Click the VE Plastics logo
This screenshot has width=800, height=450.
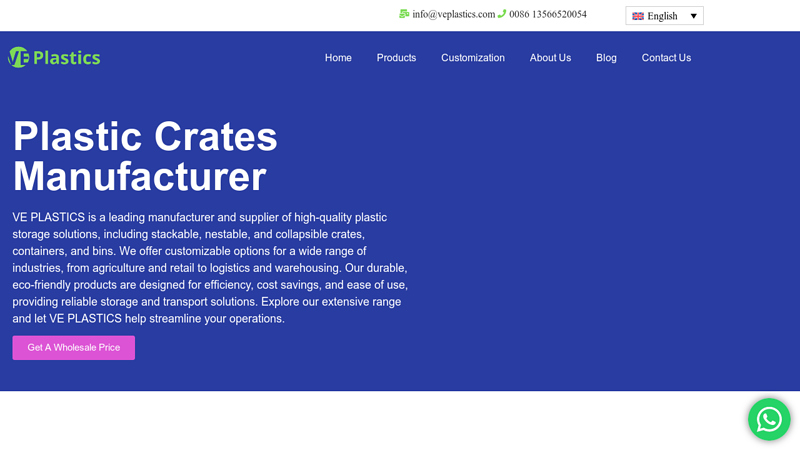pos(54,58)
